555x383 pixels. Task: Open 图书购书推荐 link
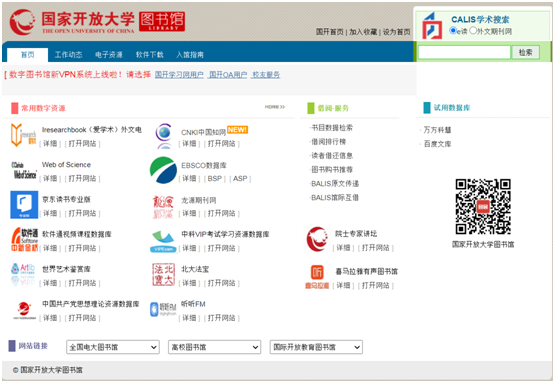tap(332, 170)
